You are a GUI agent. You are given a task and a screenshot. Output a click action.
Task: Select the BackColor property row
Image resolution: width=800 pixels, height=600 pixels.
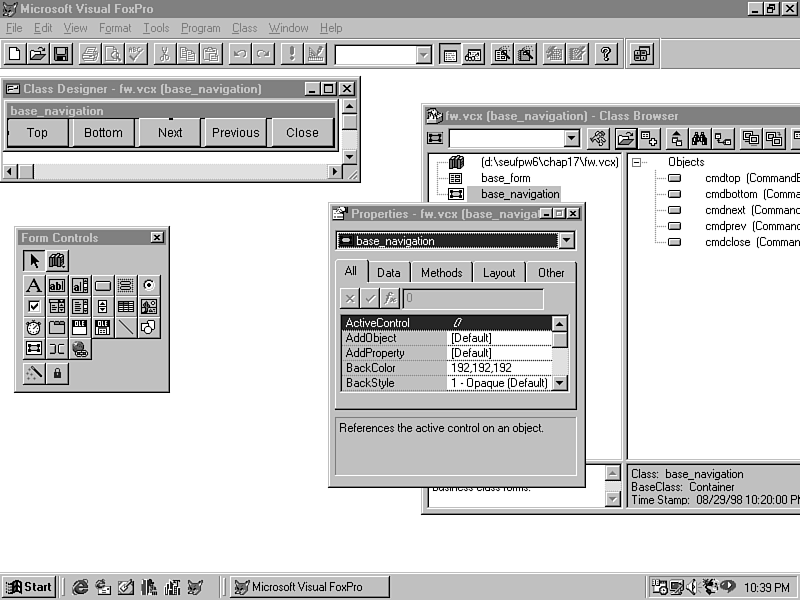(394, 368)
